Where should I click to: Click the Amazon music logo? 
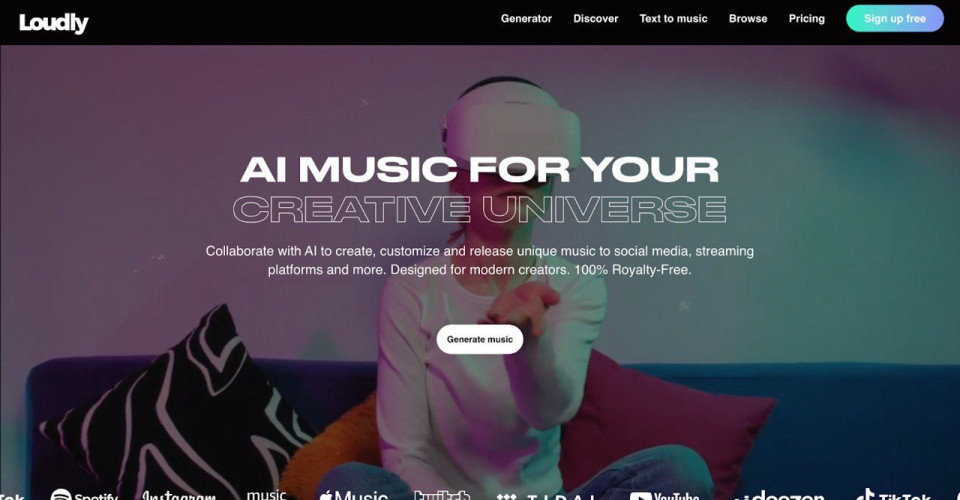point(266,494)
